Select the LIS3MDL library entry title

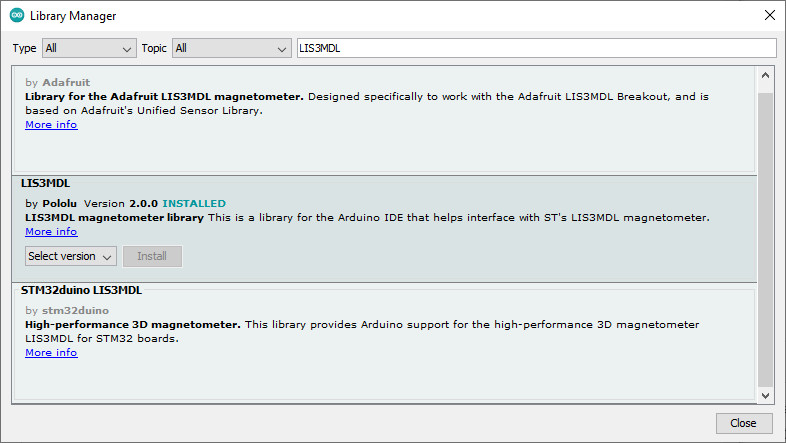(45, 183)
